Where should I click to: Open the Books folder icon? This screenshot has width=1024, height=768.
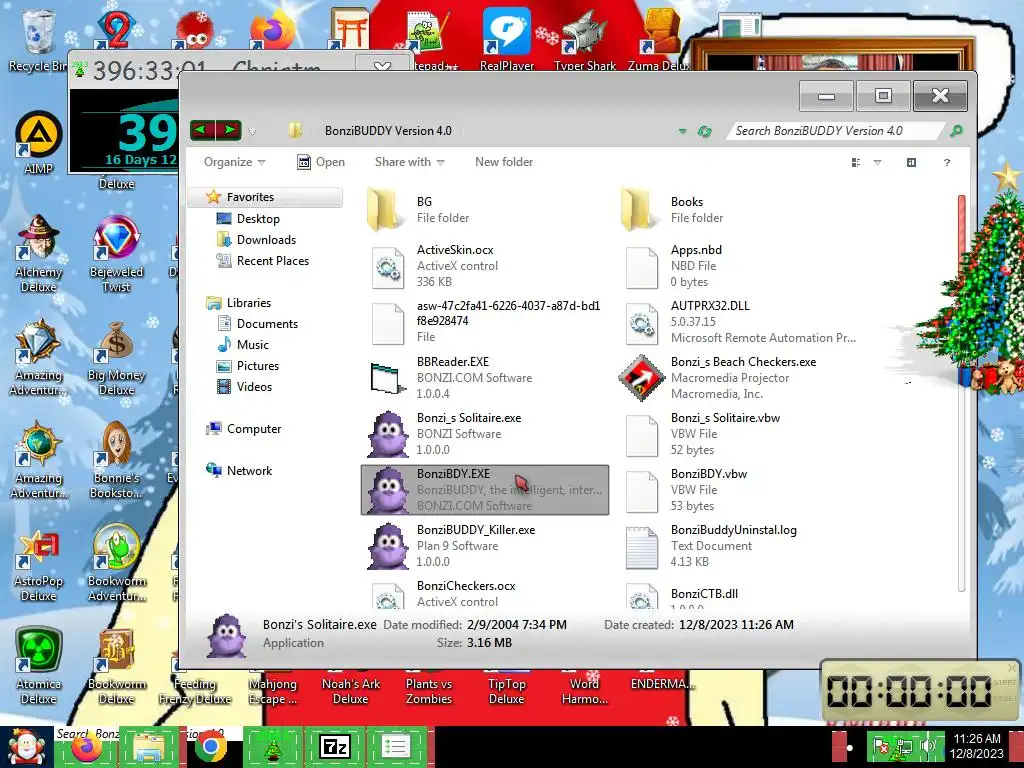pyautogui.click(x=639, y=209)
